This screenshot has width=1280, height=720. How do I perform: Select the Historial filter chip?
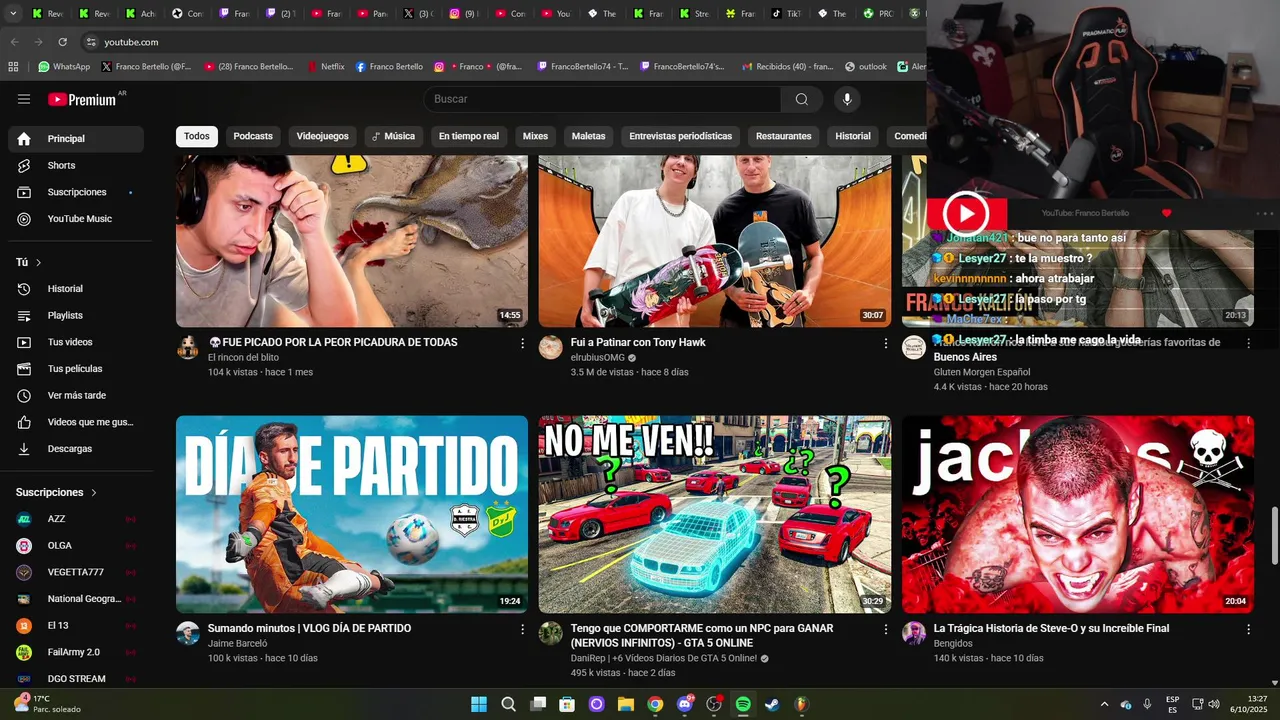tap(853, 136)
